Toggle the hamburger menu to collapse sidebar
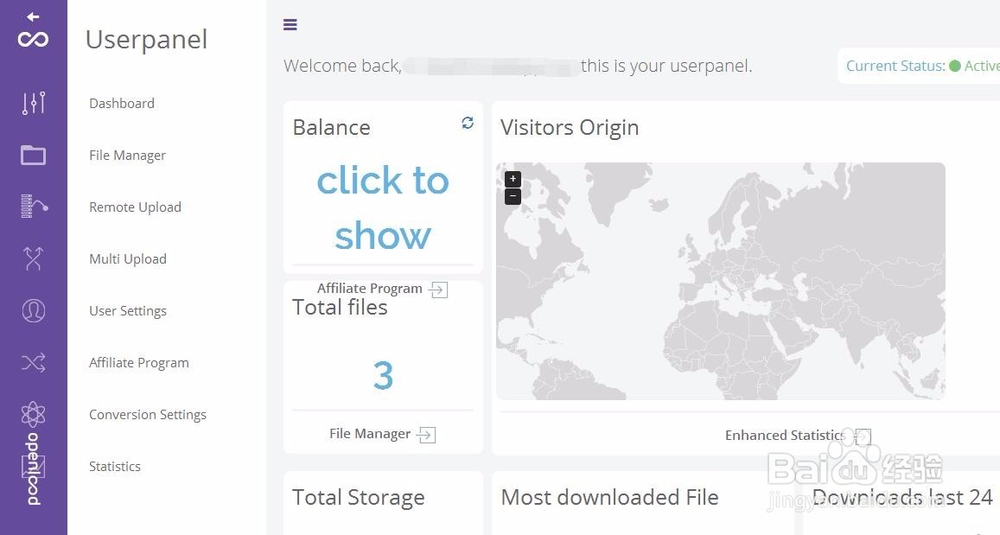The height and width of the screenshot is (535, 1000). pyautogui.click(x=290, y=25)
